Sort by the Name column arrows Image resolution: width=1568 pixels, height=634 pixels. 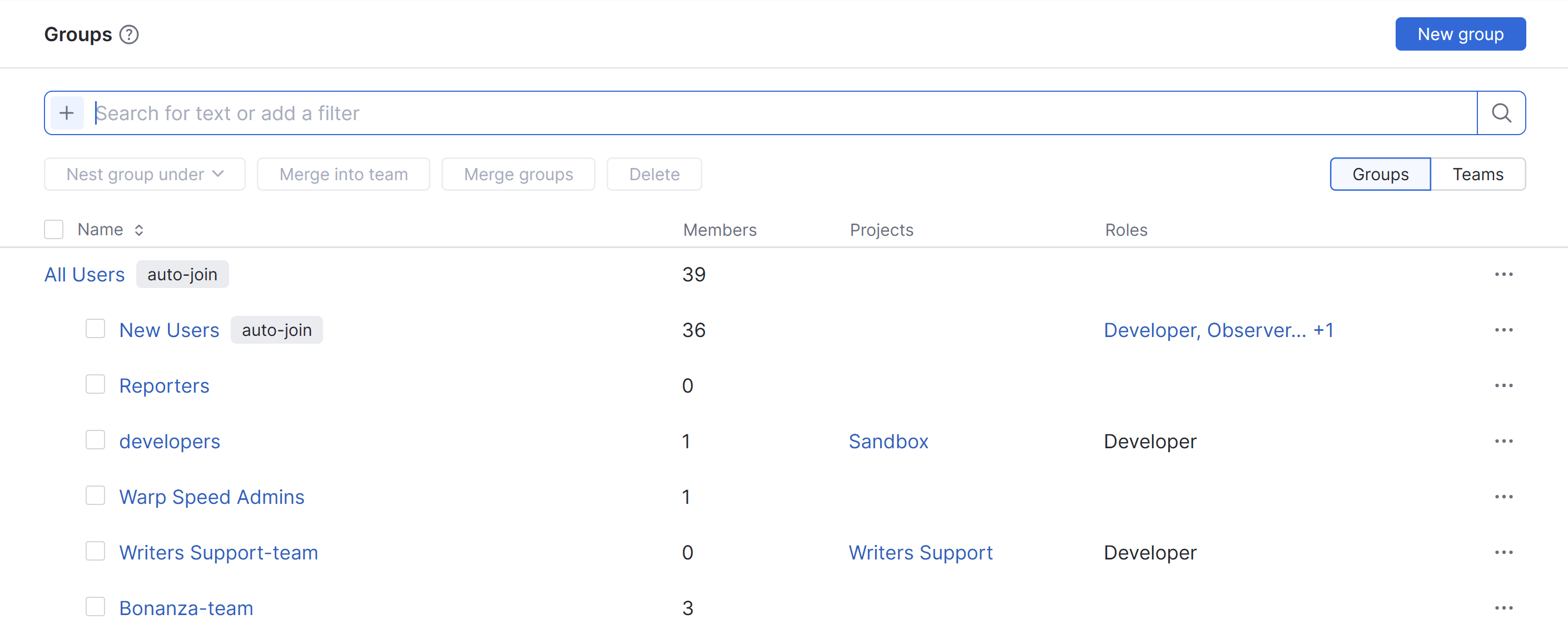click(139, 230)
